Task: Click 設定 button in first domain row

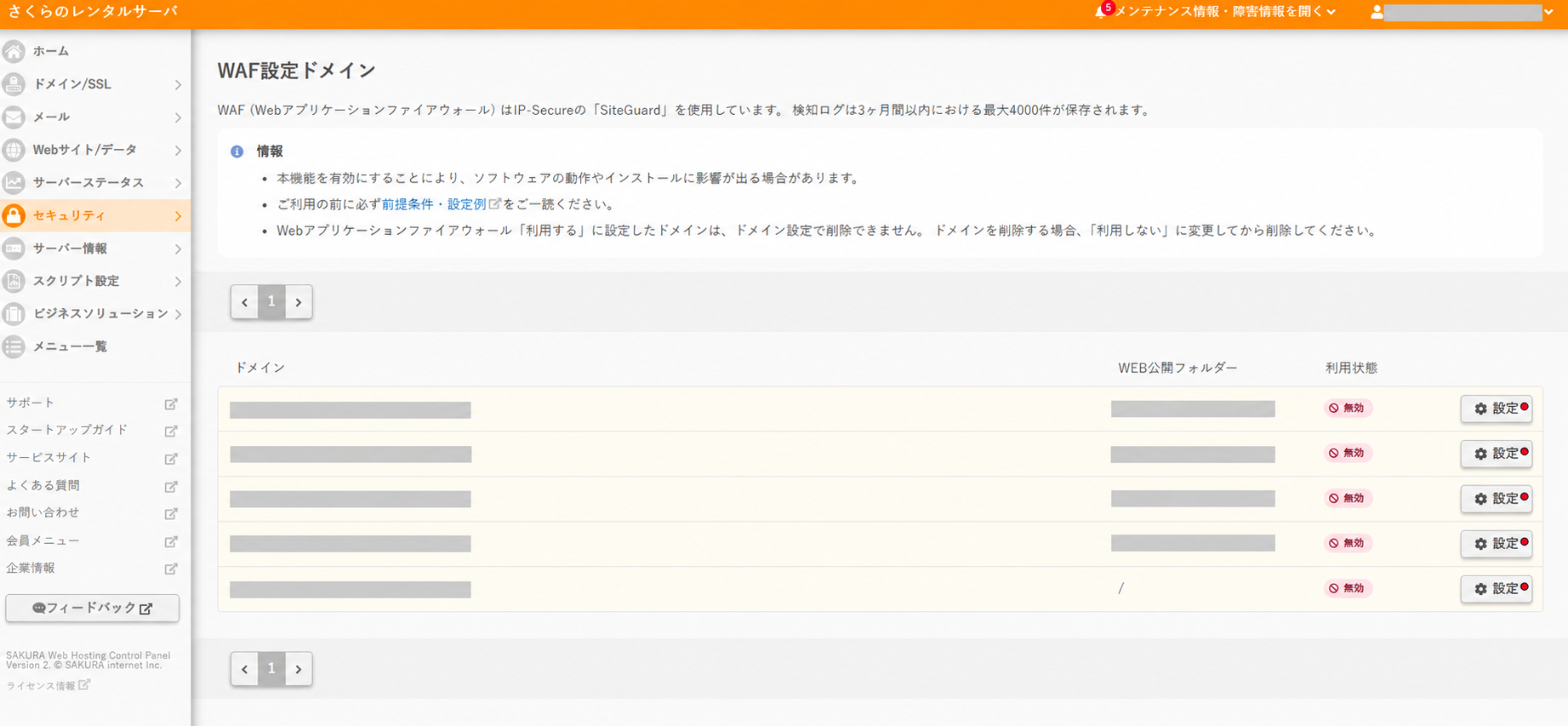Action: (1496, 409)
